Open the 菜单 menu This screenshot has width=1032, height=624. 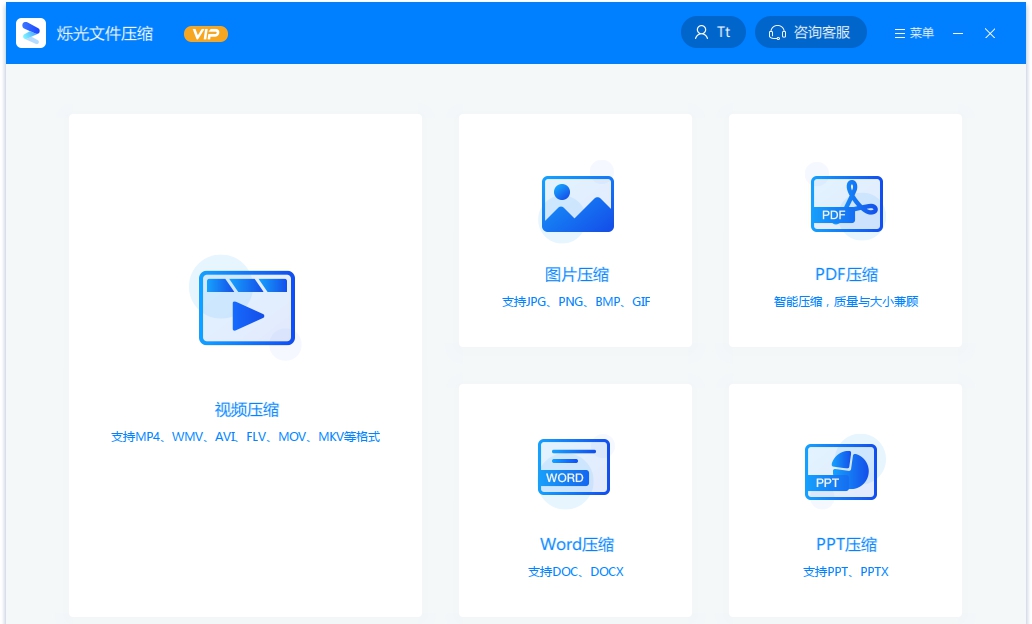[913, 33]
